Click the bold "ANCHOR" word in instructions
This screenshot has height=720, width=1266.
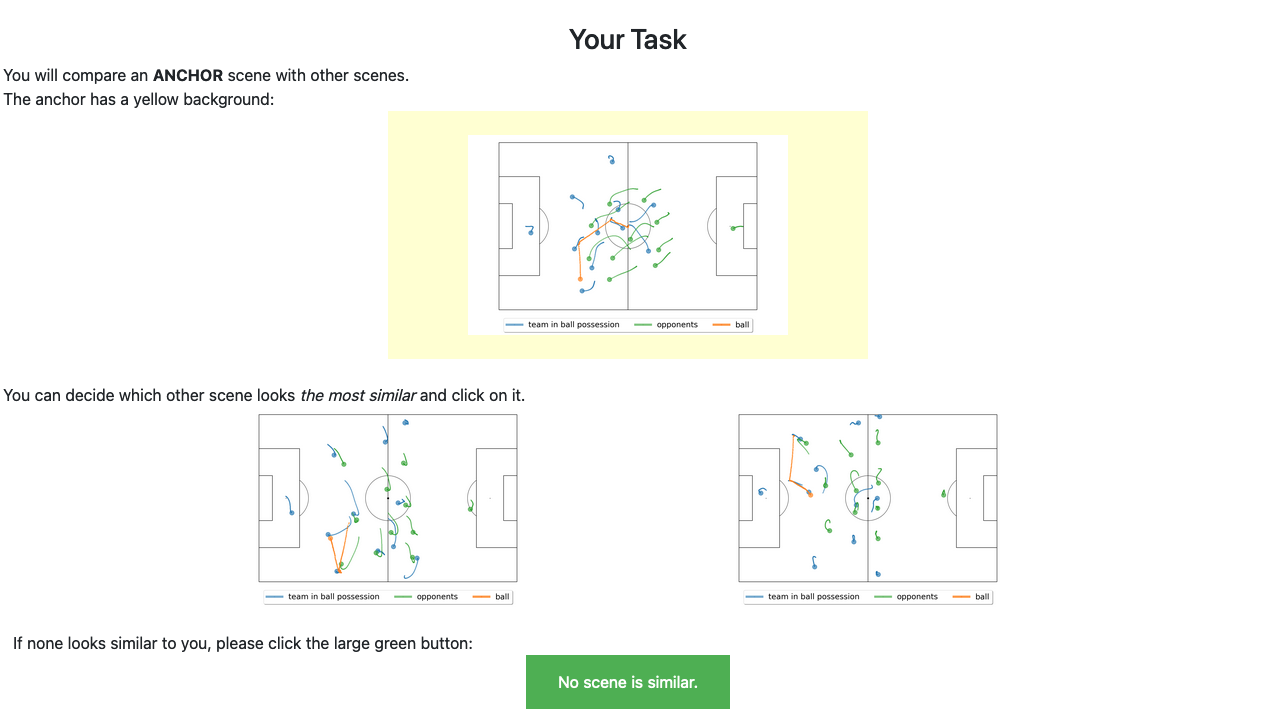(x=188, y=75)
